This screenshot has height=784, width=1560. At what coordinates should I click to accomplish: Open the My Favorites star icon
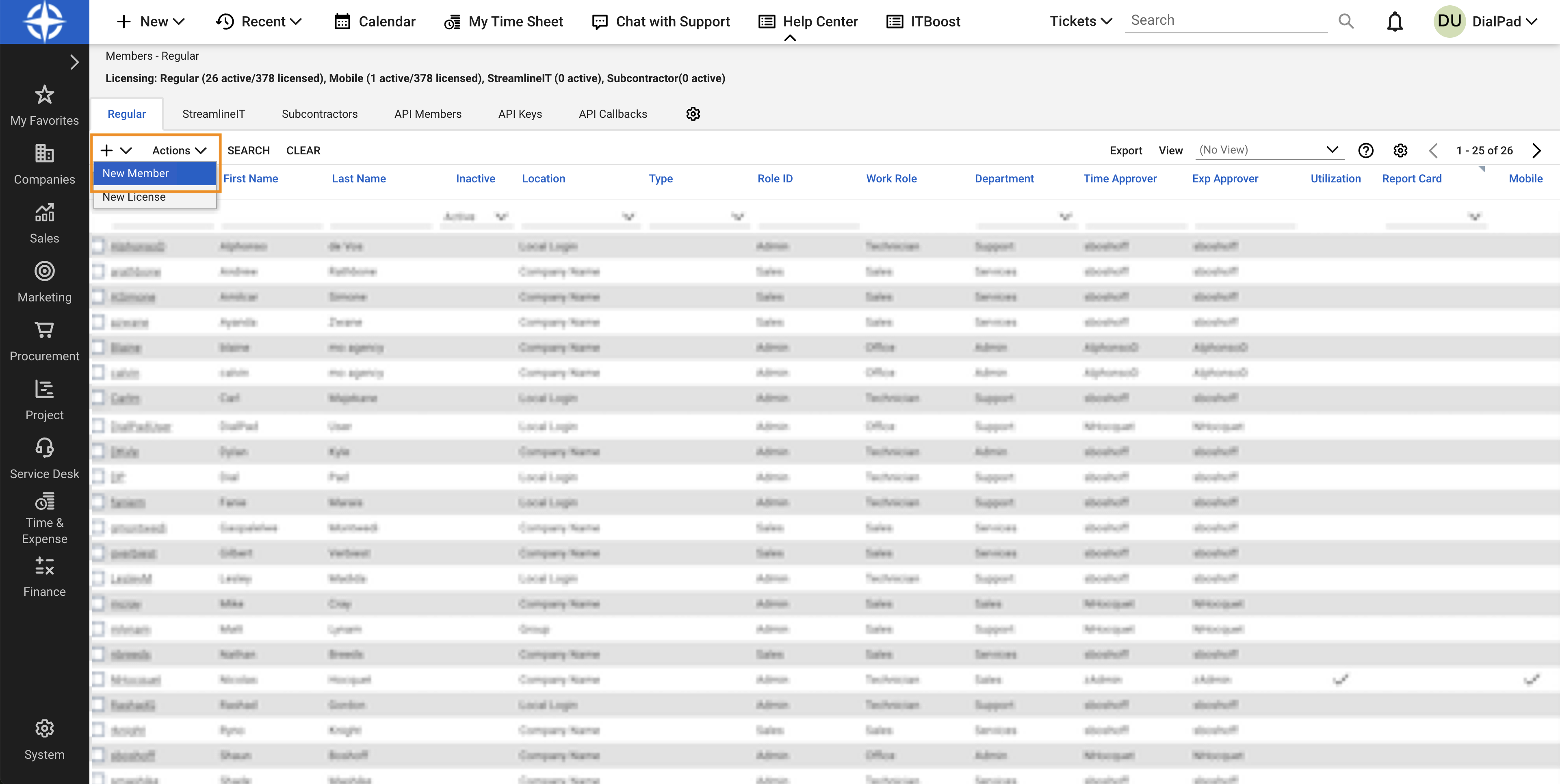coord(44,95)
